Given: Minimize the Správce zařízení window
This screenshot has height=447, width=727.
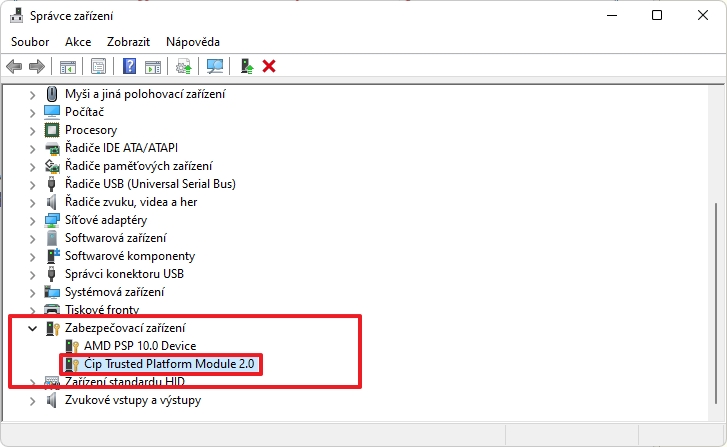Looking at the screenshot, I should tap(612, 15).
